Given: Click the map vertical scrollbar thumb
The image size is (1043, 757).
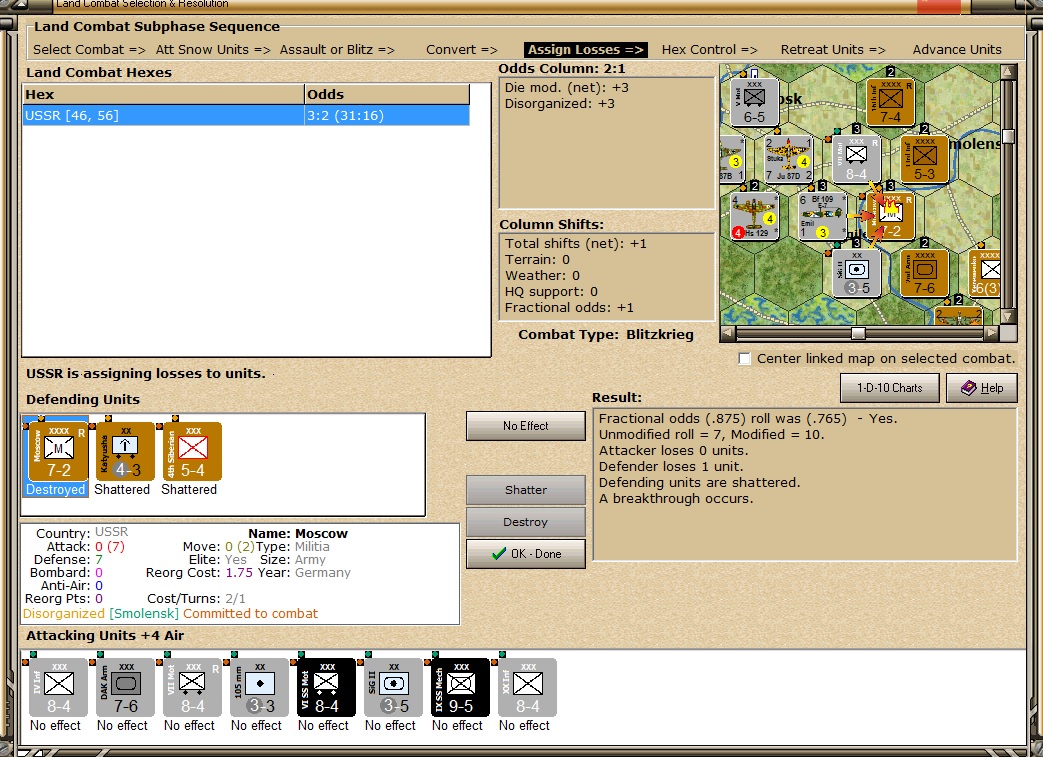Looking at the screenshot, I should click(x=1008, y=137).
